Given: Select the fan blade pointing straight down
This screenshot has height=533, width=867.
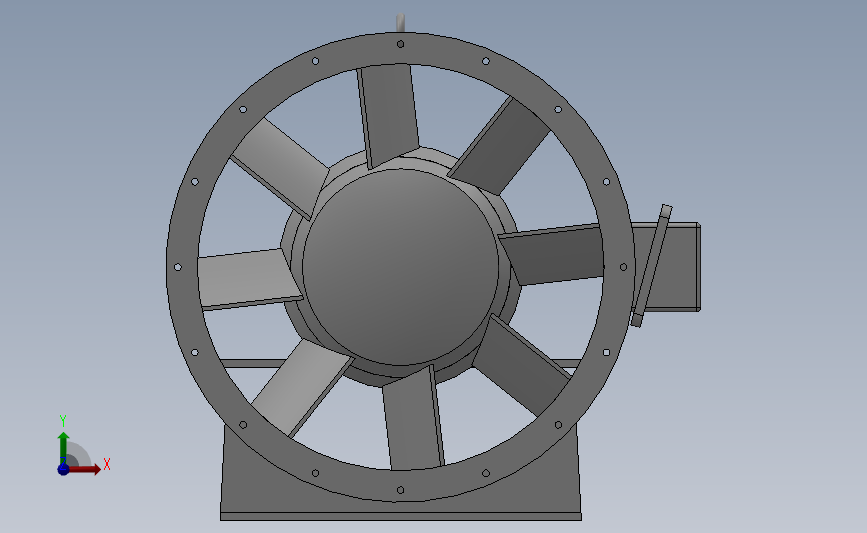Looking at the screenshot, I should pos(412,419).
